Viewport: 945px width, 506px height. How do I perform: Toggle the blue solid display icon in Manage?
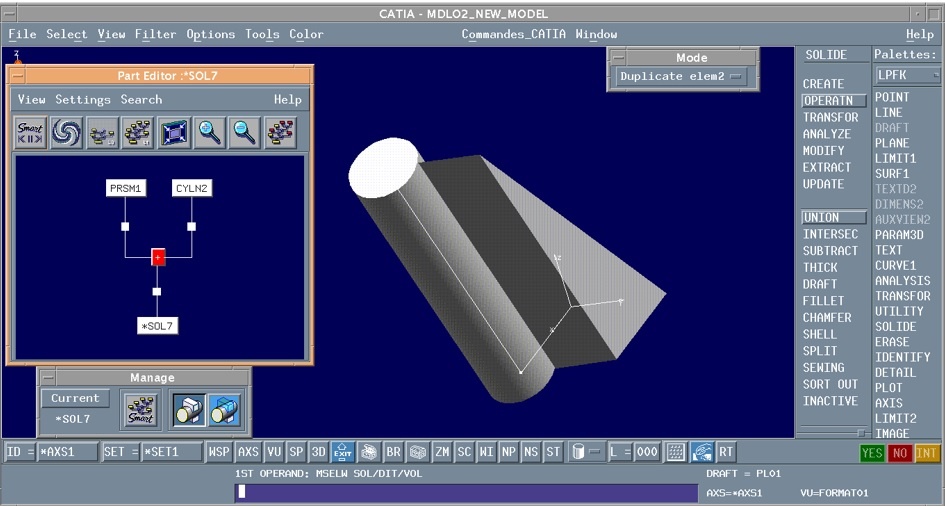coord(225,410)
